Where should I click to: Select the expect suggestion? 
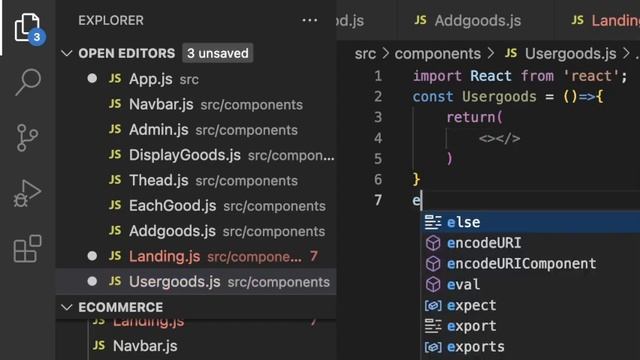pos(530,305)
